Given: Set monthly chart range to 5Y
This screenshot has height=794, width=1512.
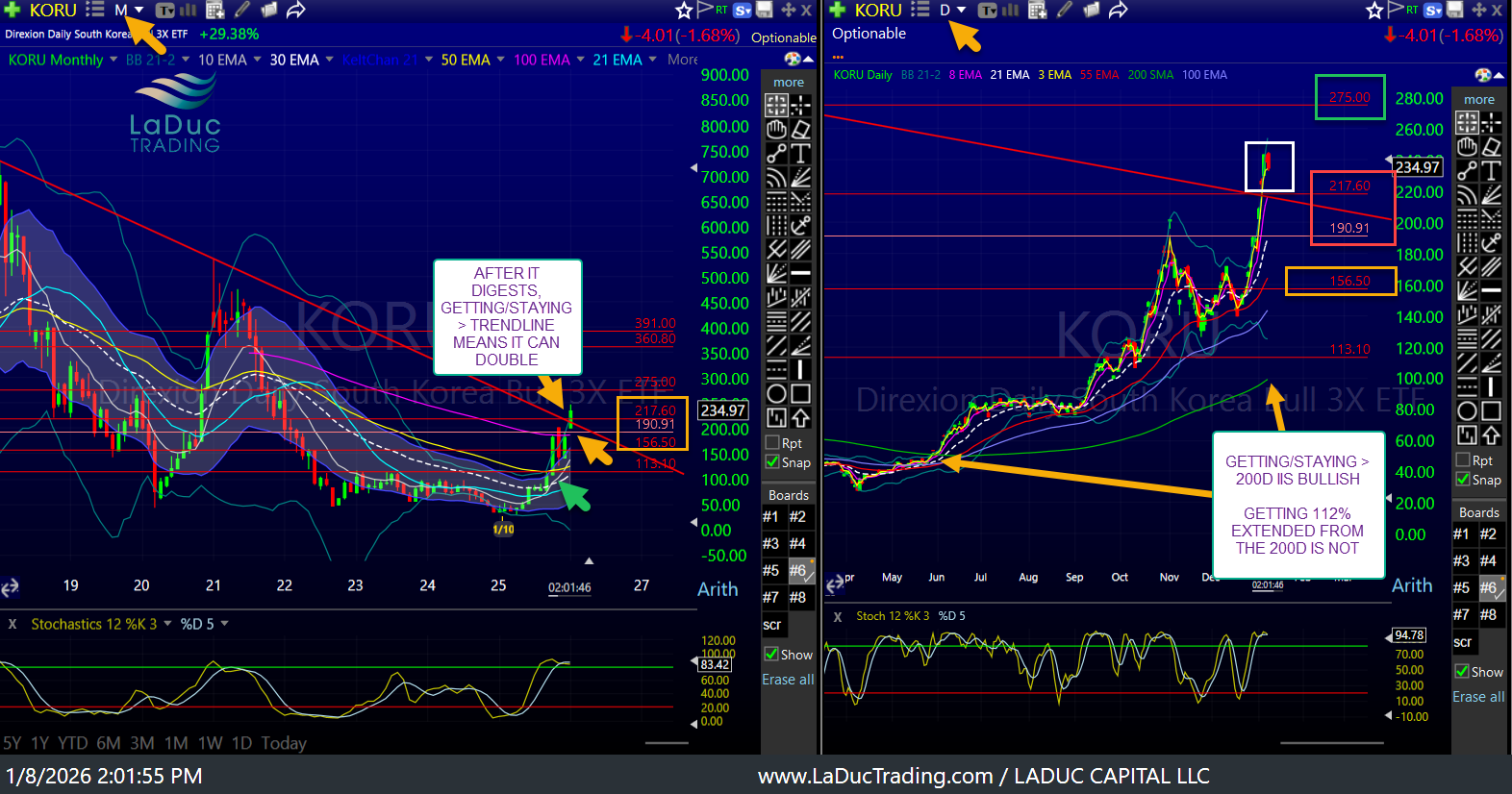Looking at the screenshot, I should pos(13,743).
